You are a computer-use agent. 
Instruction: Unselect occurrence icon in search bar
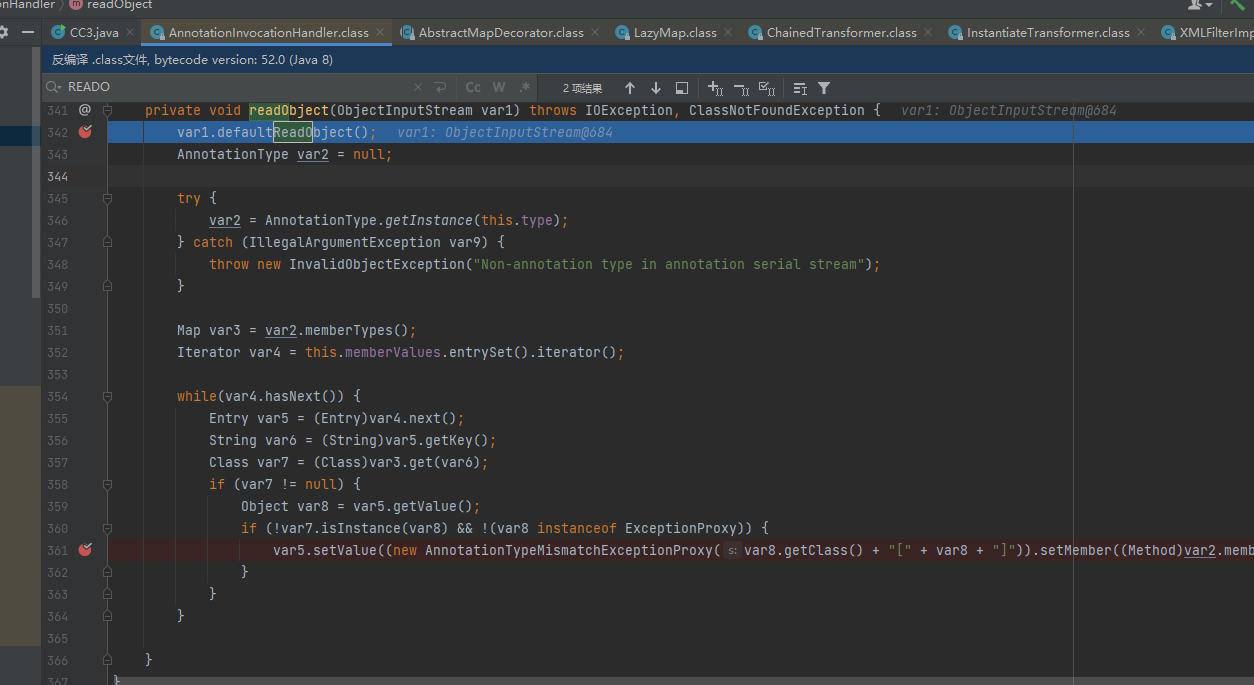point(741,88)
